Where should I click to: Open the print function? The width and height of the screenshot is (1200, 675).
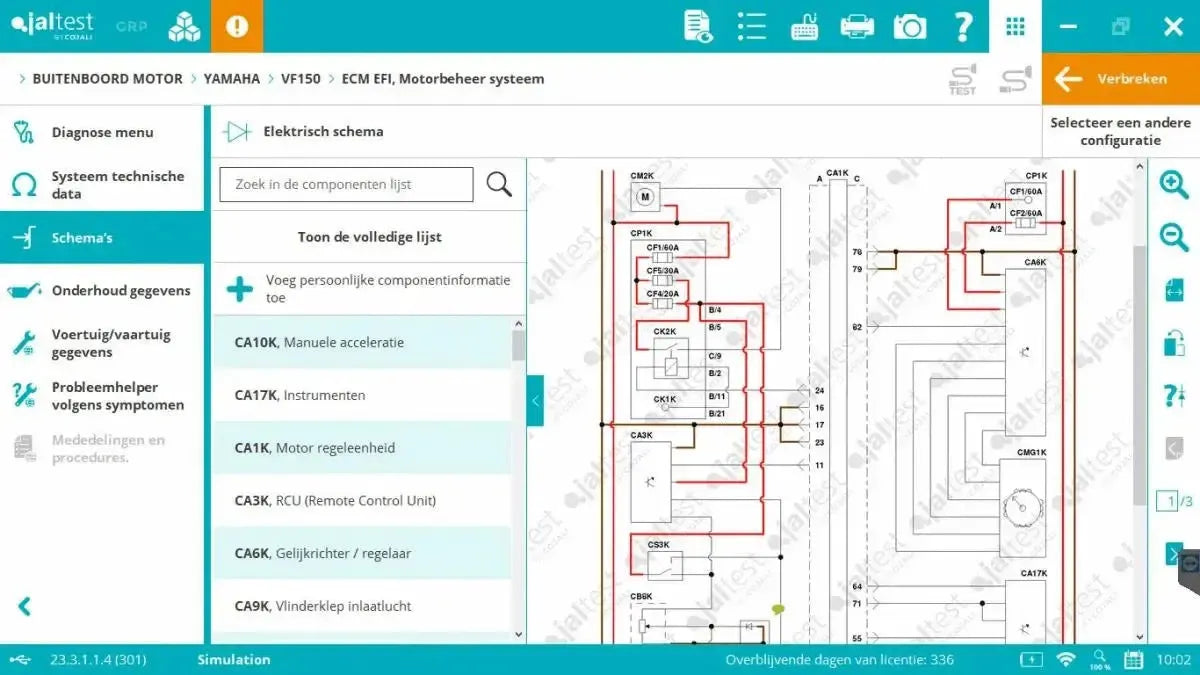[x=856, y=26]
